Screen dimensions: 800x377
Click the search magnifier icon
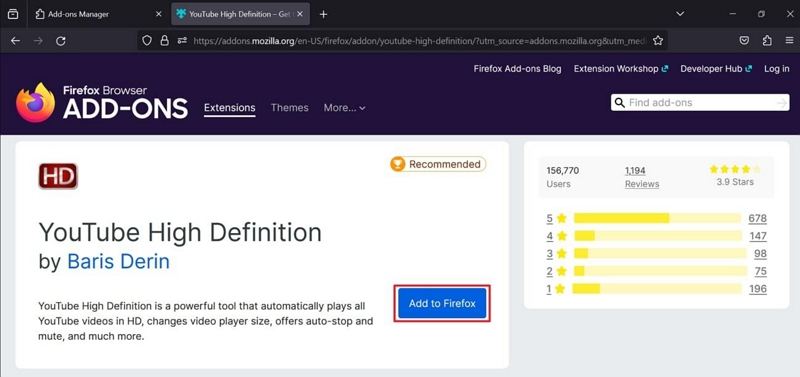click(619, 103)
